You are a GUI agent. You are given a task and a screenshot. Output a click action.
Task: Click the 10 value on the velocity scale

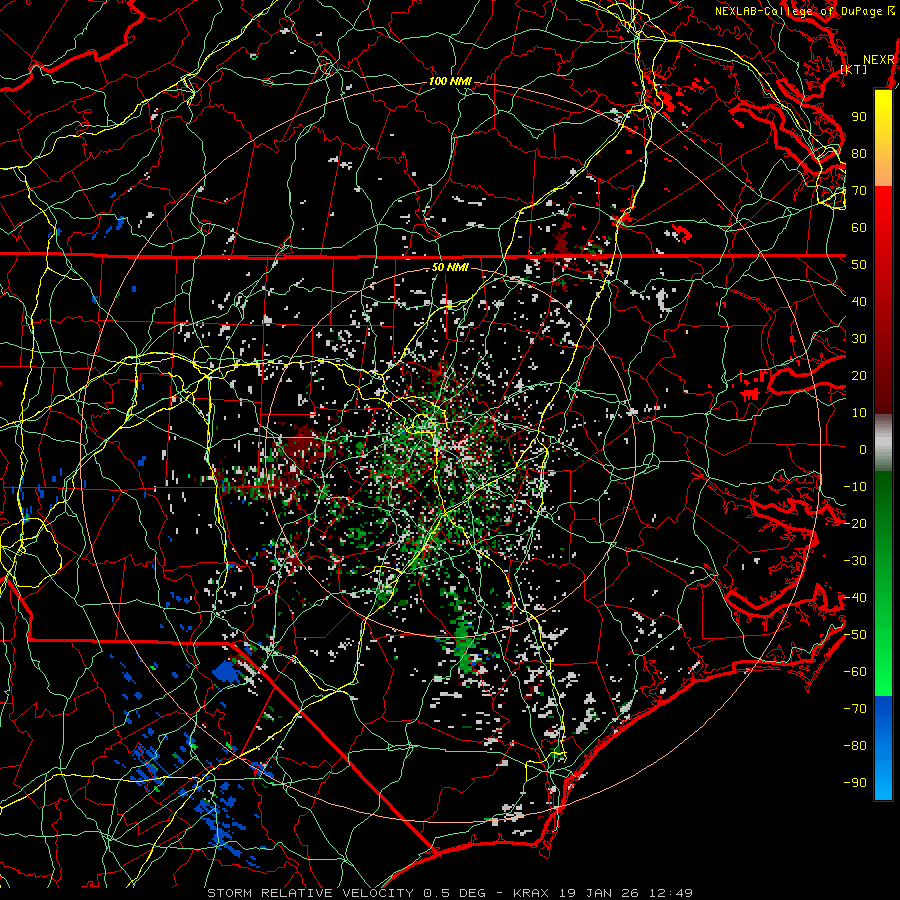859,413
